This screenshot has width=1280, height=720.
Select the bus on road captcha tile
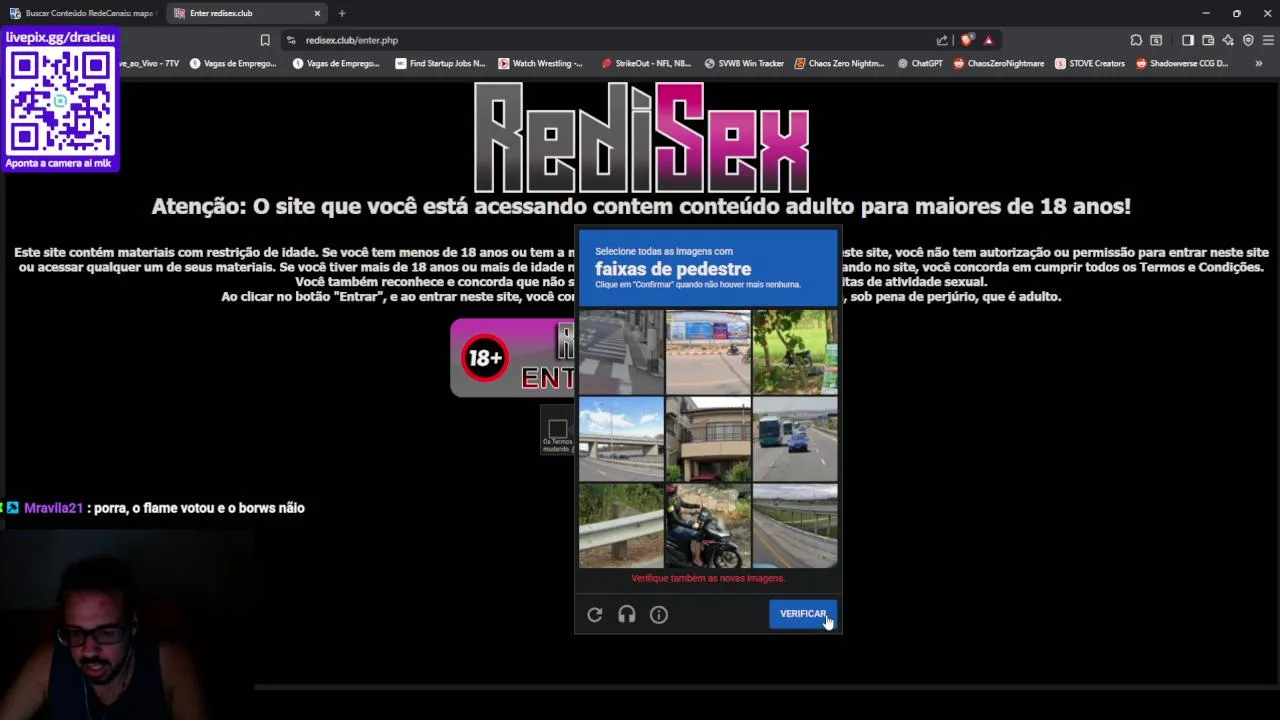795,439
